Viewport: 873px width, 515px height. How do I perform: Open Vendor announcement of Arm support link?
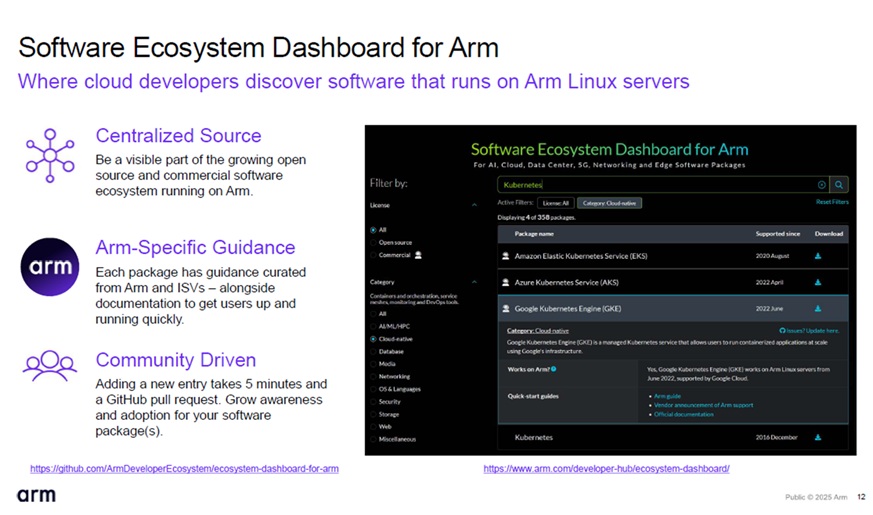703,405
